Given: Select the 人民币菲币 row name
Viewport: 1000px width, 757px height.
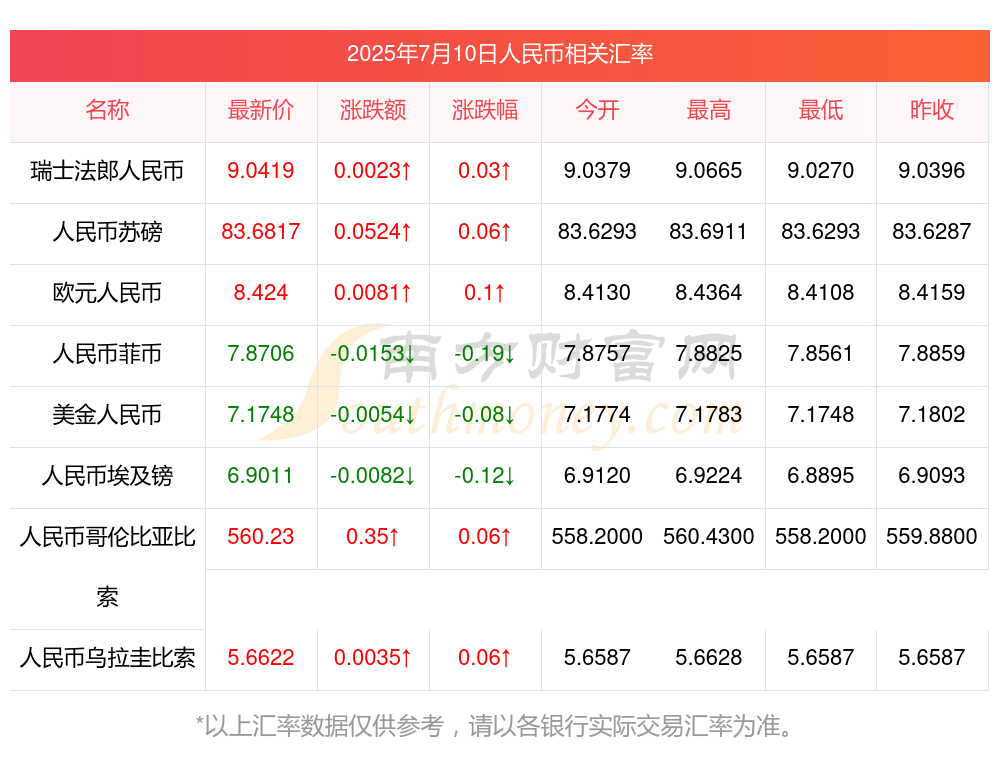Looking at the screenshot, I should pos(107,353).
